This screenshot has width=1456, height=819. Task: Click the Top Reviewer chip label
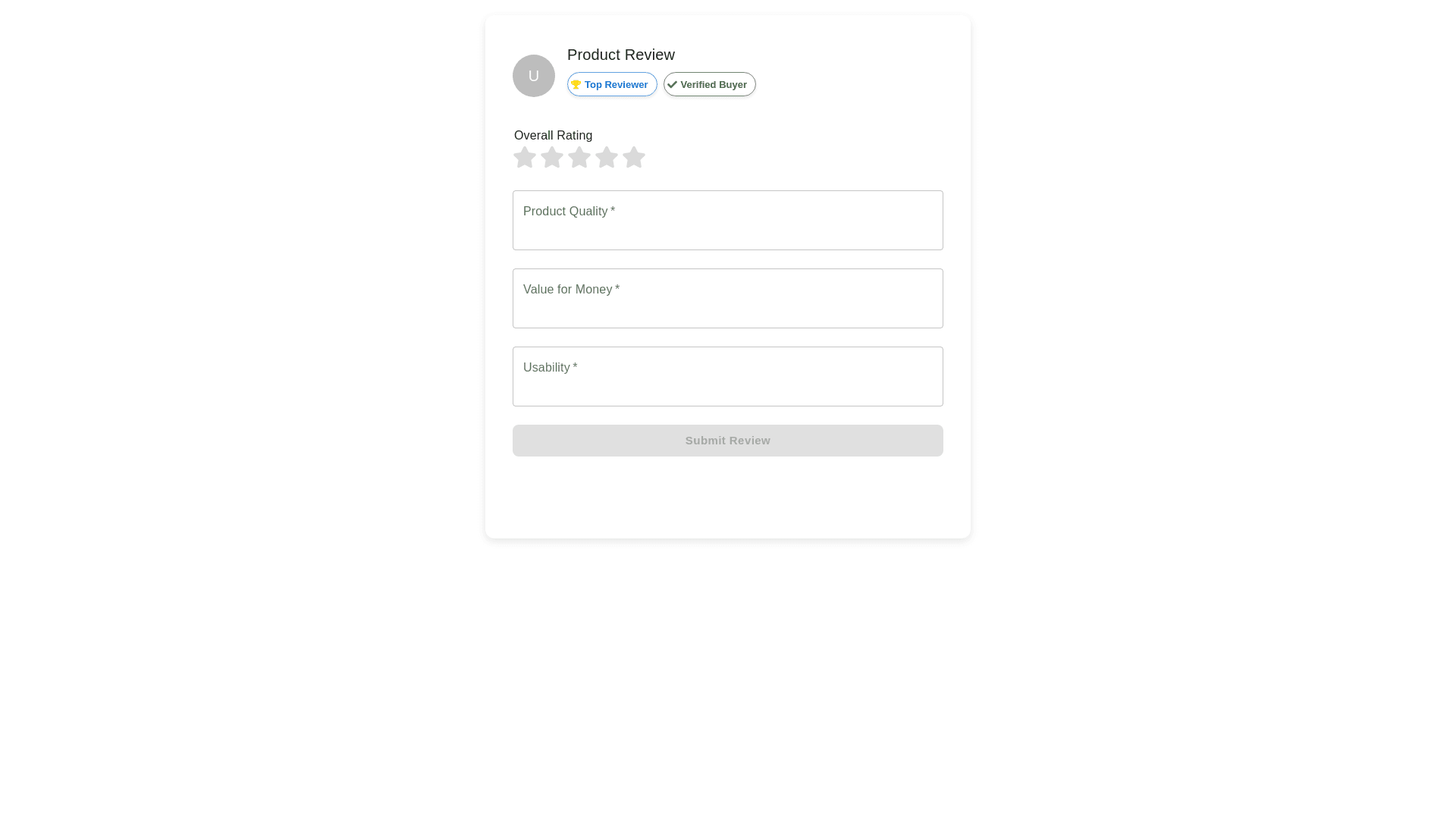(x=616, y=85)
